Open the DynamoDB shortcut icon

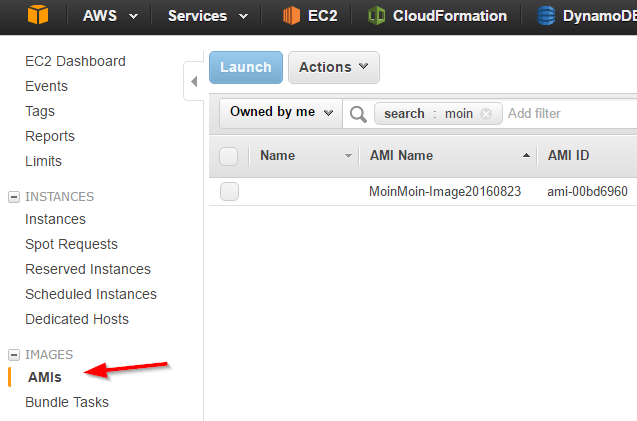(546, 16)
